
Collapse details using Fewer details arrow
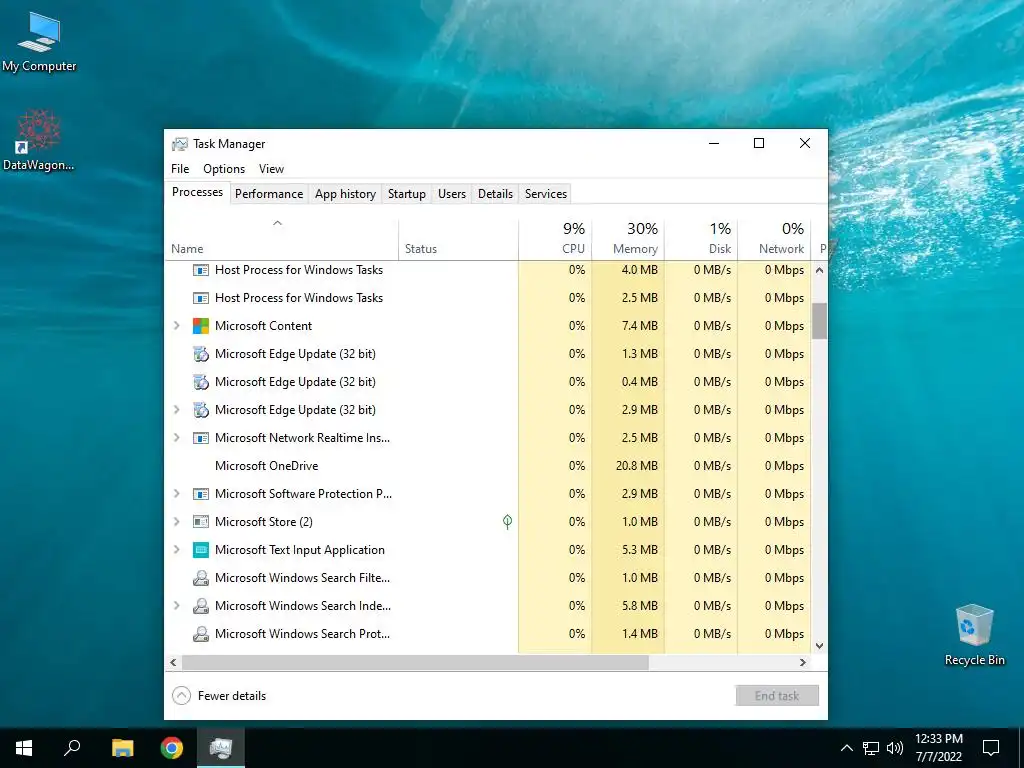(x=181, y=696)
